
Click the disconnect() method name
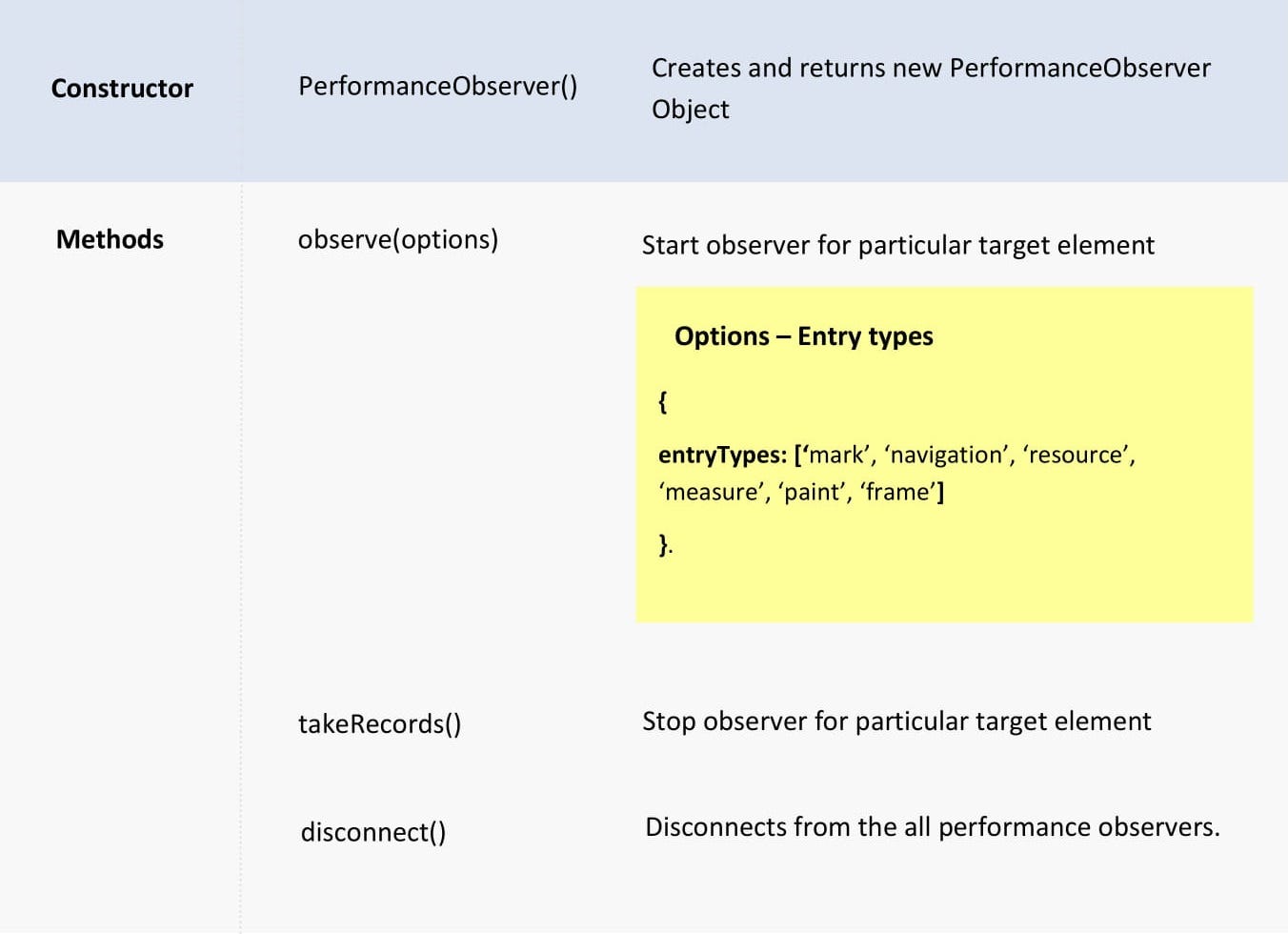coord(372,832)
